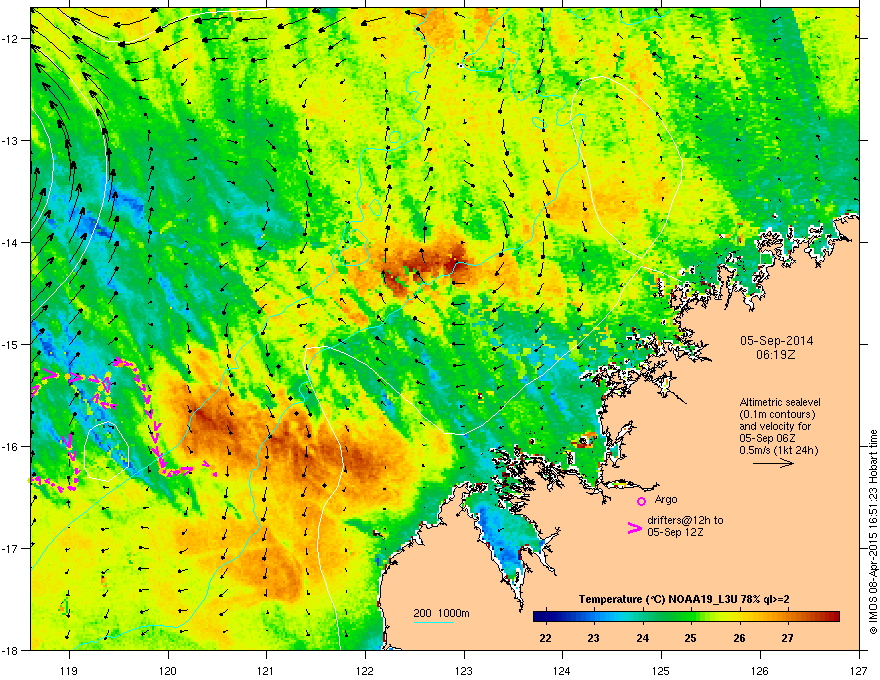This screenshot has height=680, width=880.
Task: Click the cyan bathymetry legend line
Action: (433, 622)
